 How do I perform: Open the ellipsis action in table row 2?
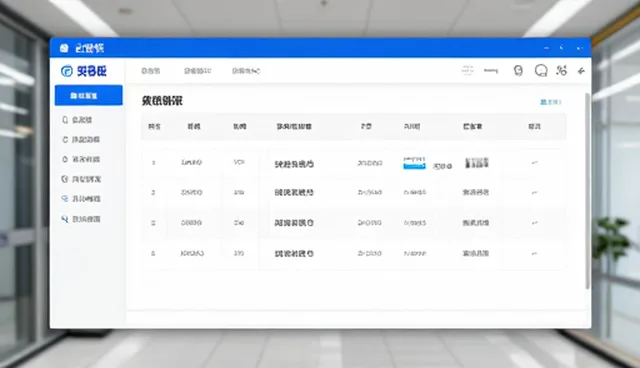pos(534,192)
